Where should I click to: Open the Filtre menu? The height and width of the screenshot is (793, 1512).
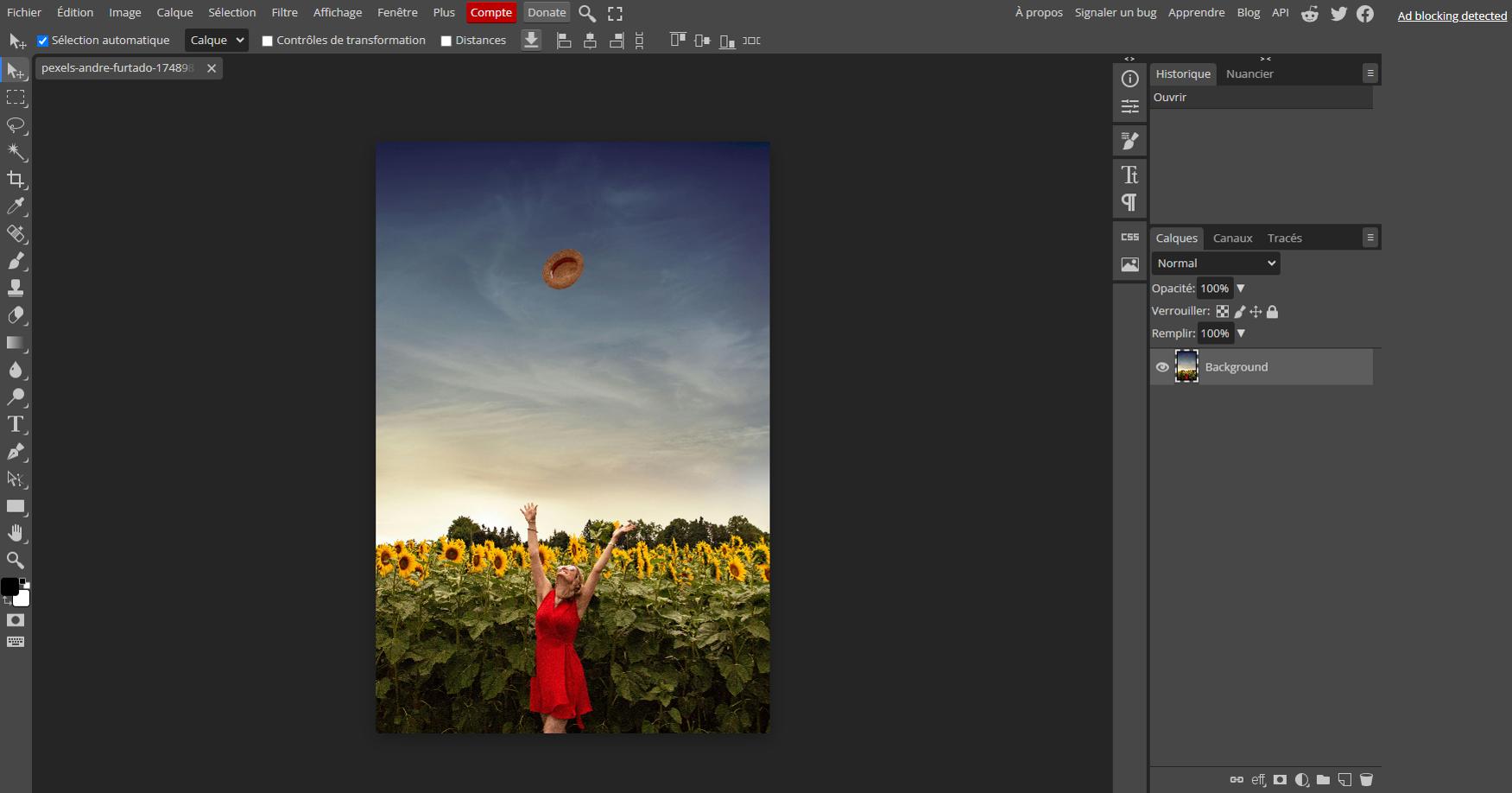pyautogui.click(x=284, y=13)
